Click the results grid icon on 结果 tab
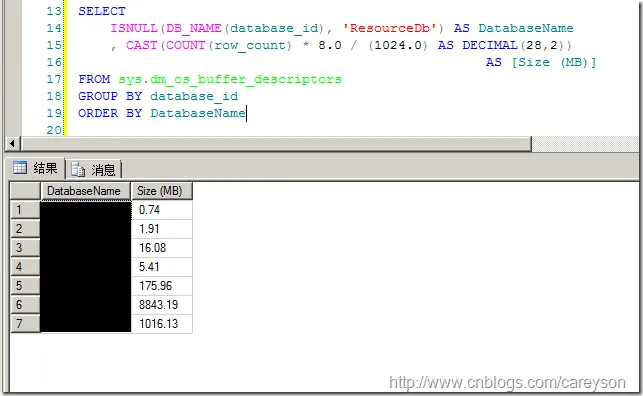This screenshot has width=643, height=396. point(20,168)
